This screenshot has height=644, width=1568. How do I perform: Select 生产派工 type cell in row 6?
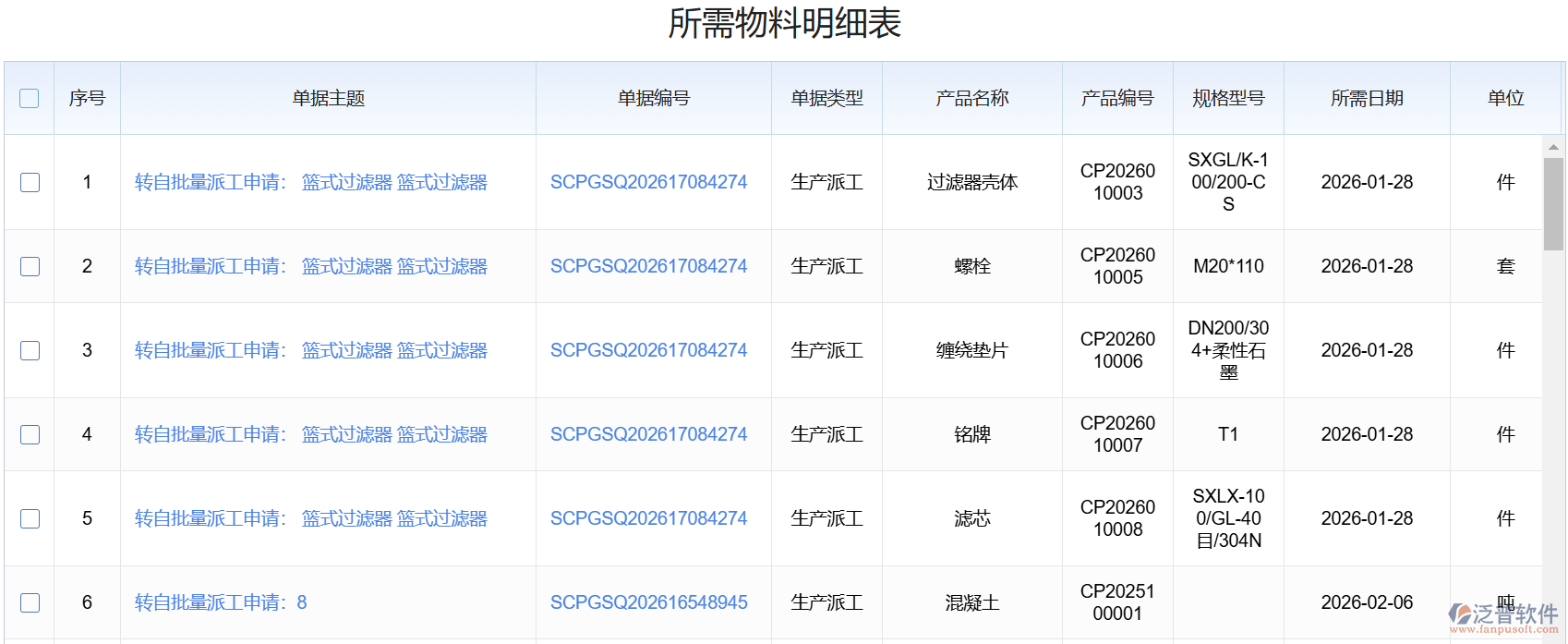[826, 602]
